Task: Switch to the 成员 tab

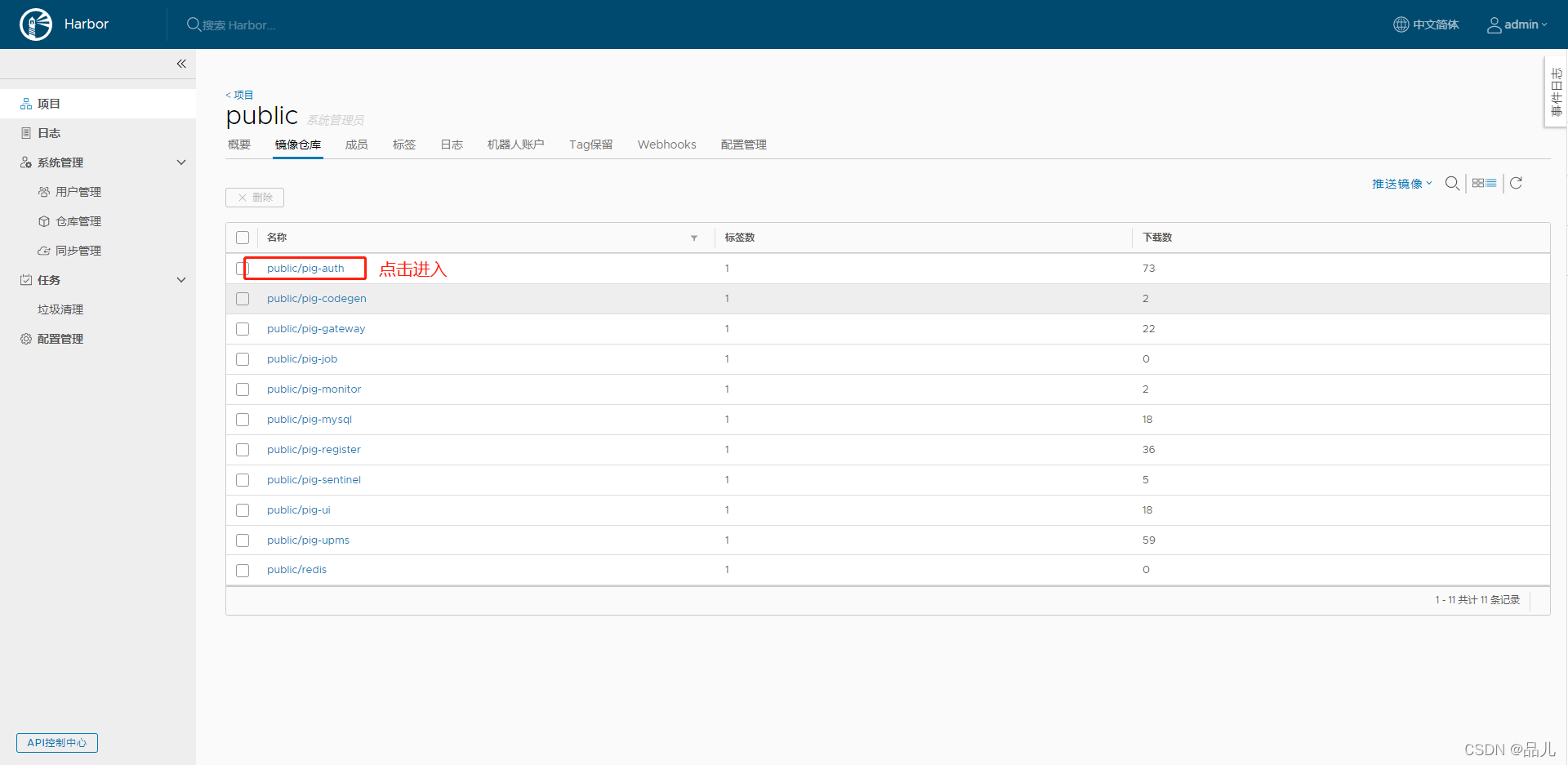Action: pyautogui.click(x=357, y=145)
